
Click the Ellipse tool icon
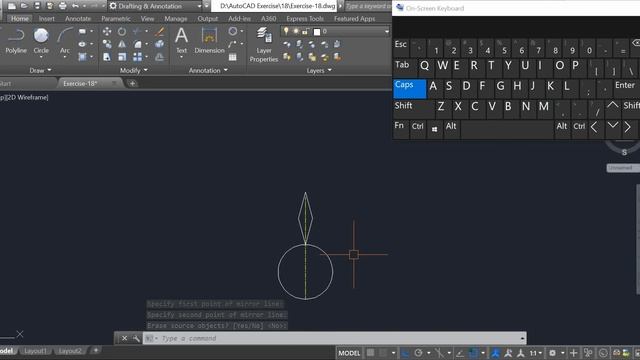coord(82,44)
